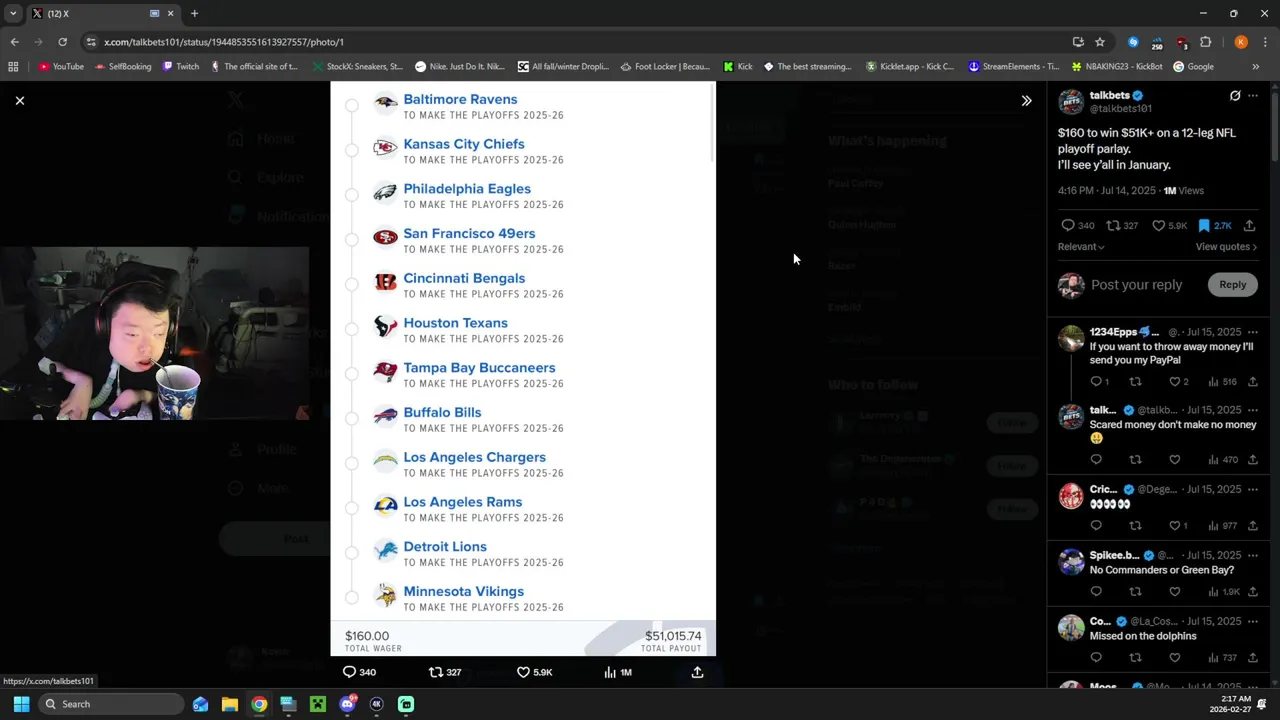Screen dimensions: 1280x720
Task: Repost from side panel showing 327
Action: coord(1113,225)
